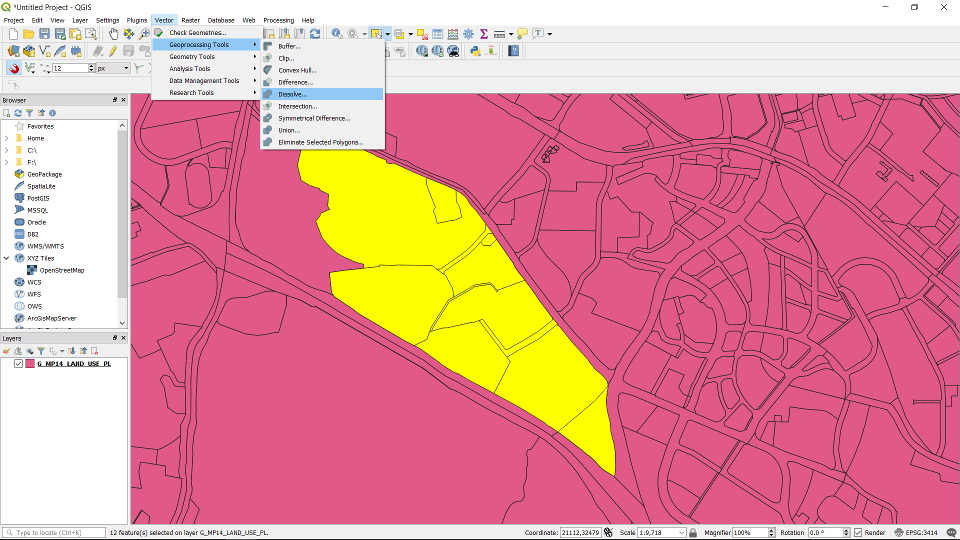Image resolution: width=960 pixels, height=540 pixels.
Task: Click the Pan Map hand tool
Action: [113, 34]
